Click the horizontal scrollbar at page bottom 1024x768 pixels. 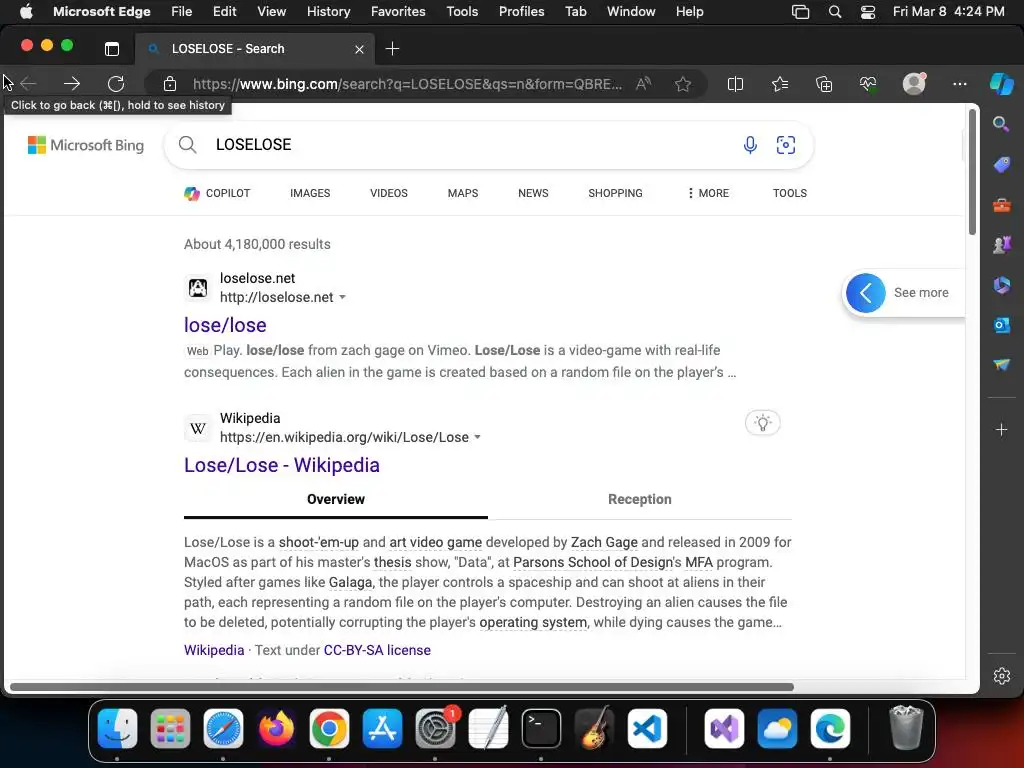[402, 687]
